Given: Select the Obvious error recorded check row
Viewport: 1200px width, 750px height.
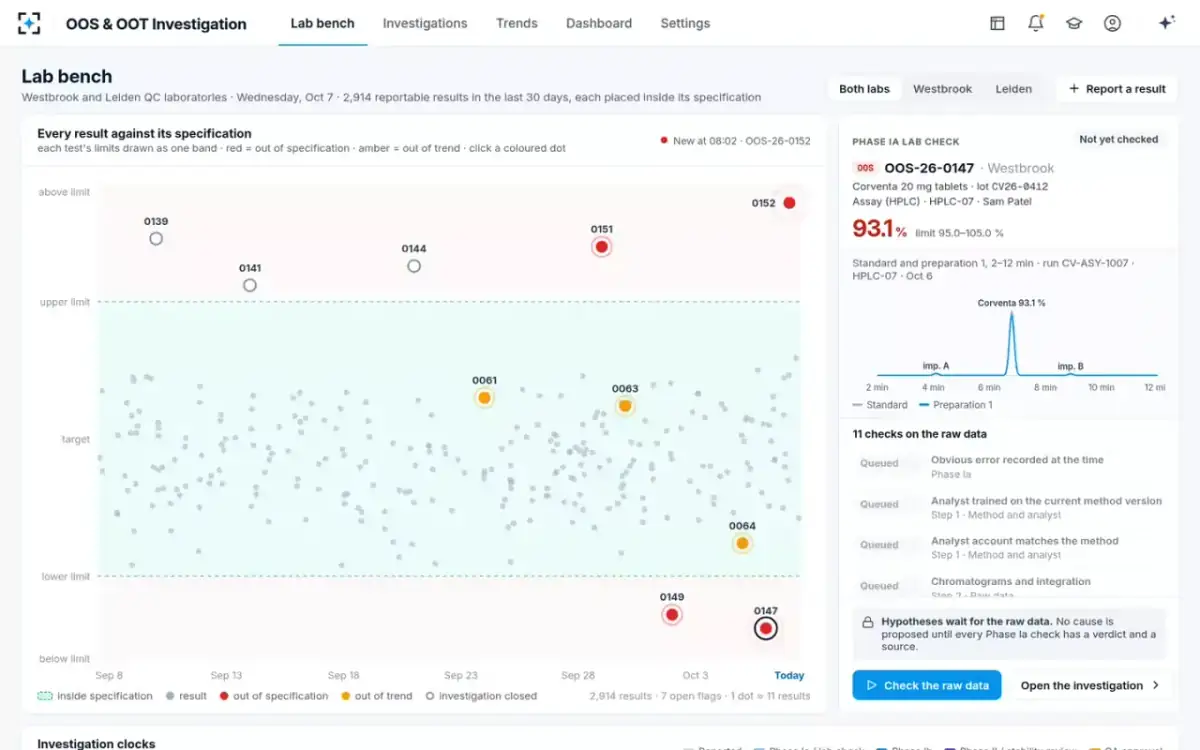Looking at the screenshot, I should tap(1009, 467).
